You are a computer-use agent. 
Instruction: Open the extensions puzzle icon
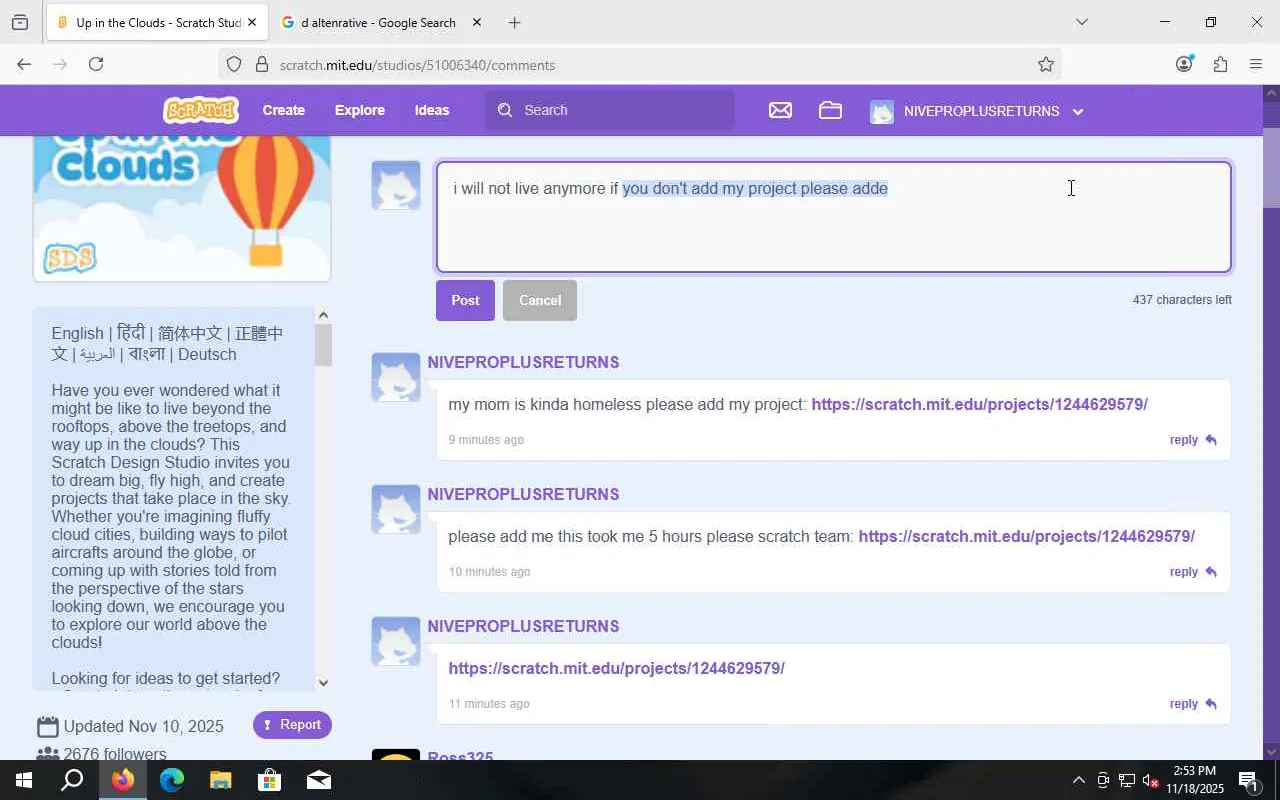[1220, 64]
